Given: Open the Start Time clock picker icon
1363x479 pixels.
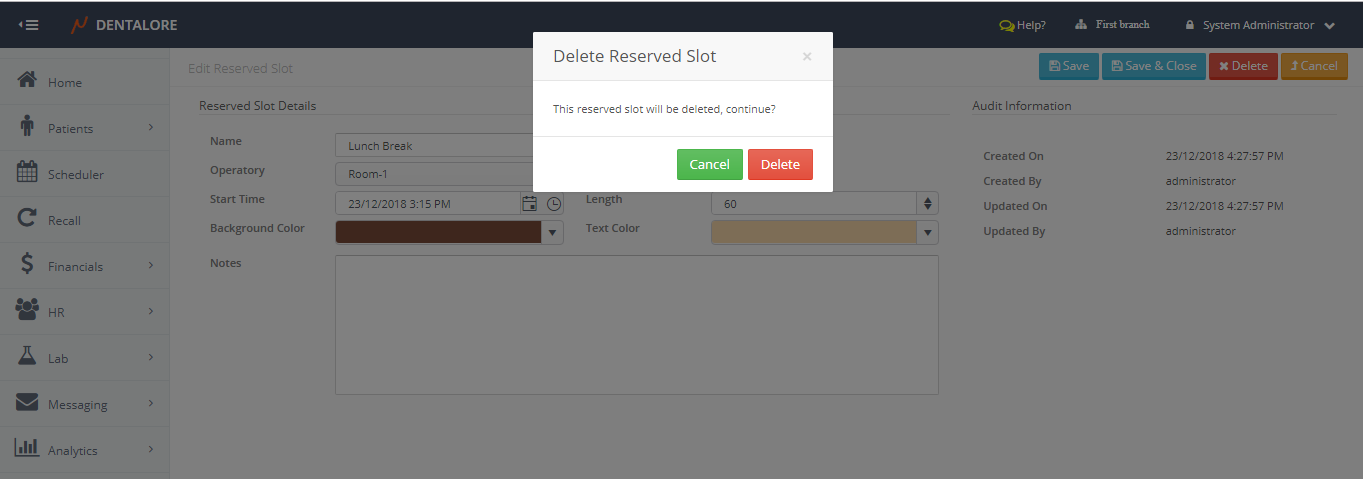Looking at the screenshot, I should (x=554, y=204).
